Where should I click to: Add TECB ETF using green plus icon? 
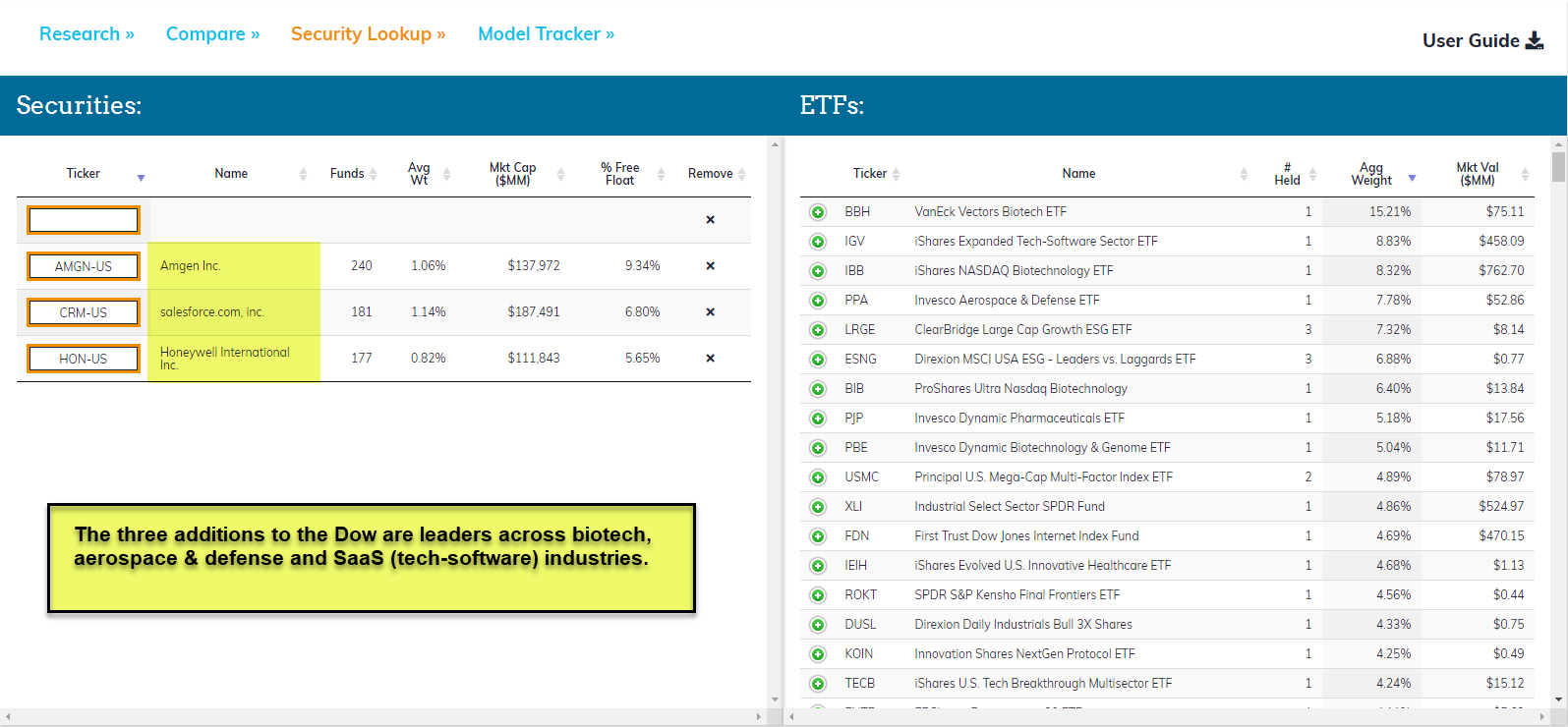point(818,684)
